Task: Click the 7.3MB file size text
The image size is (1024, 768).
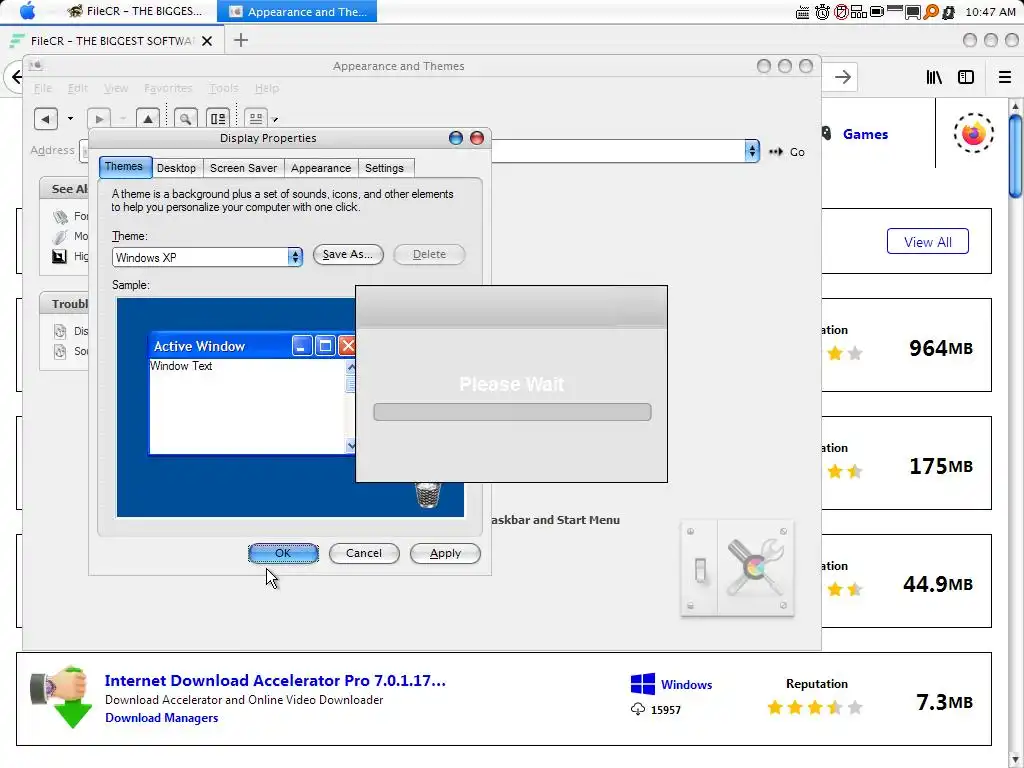Action: (x=944, y=702)
